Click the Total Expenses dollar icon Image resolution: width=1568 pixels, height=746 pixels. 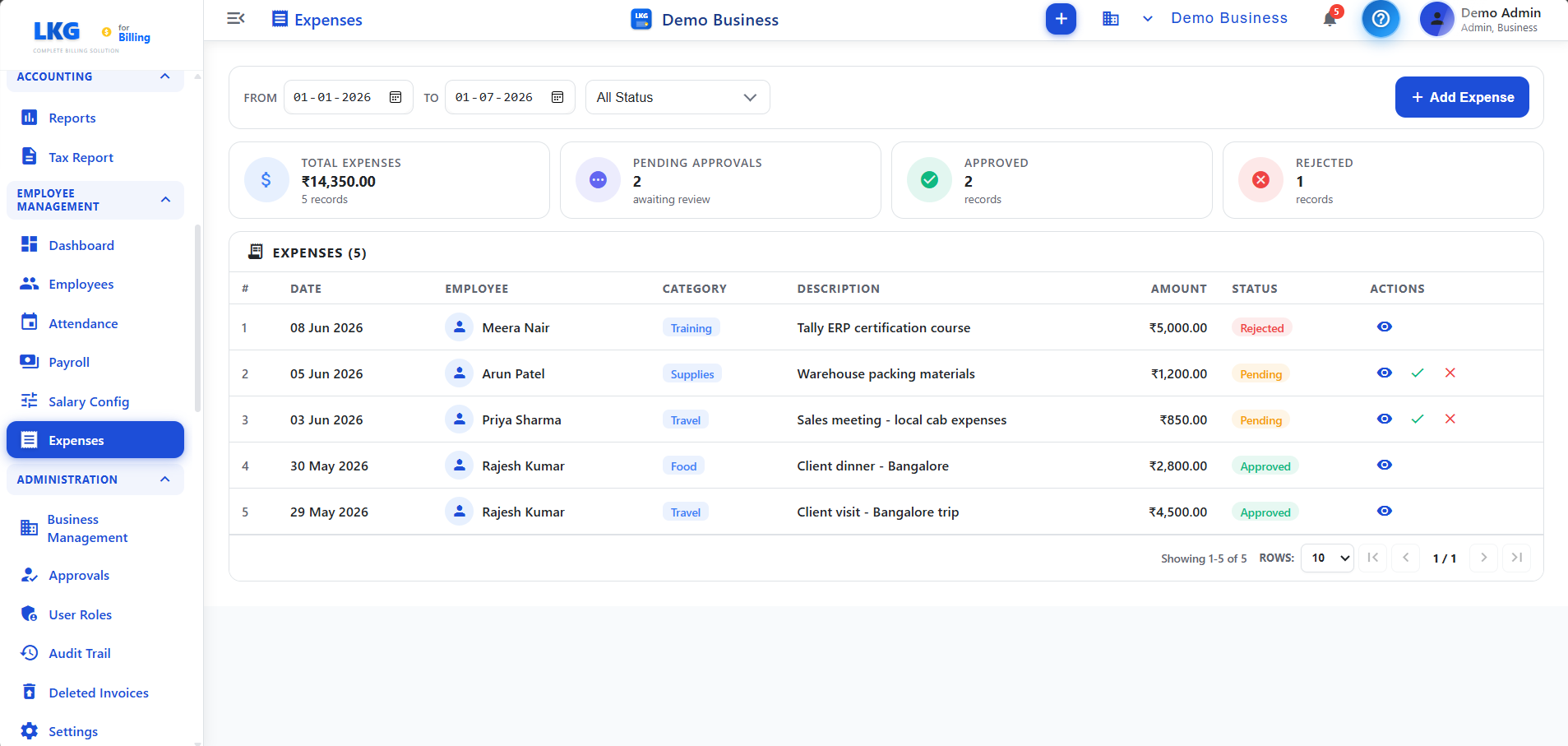pos(266,180)
